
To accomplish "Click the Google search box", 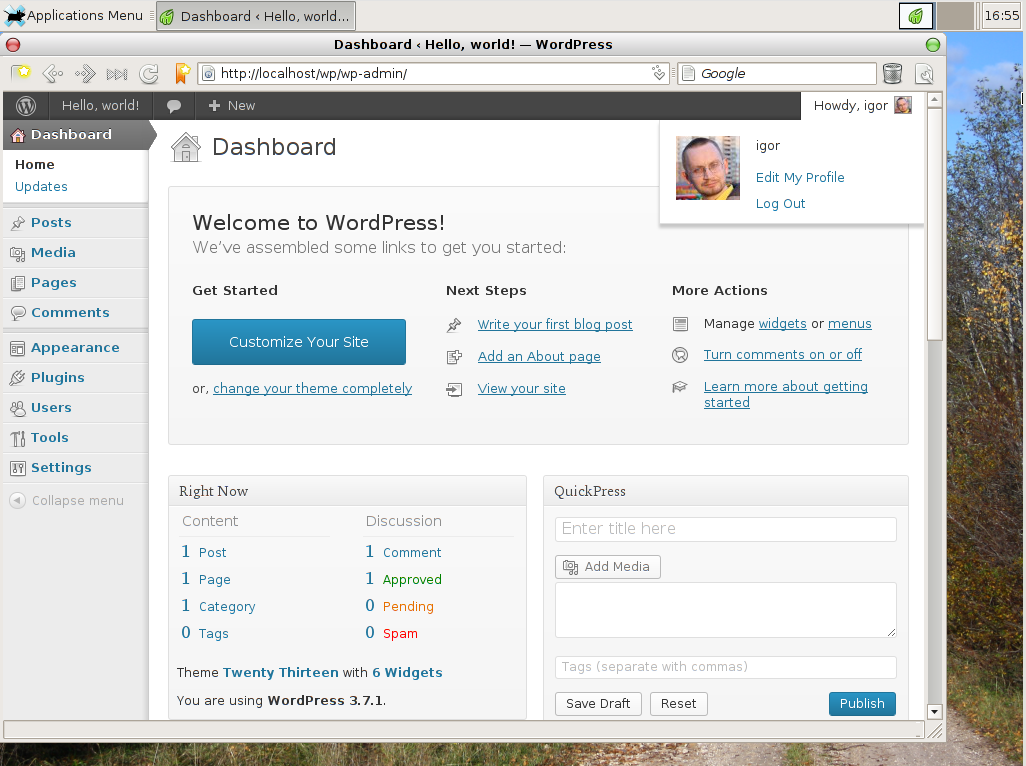I will point(777,73).
